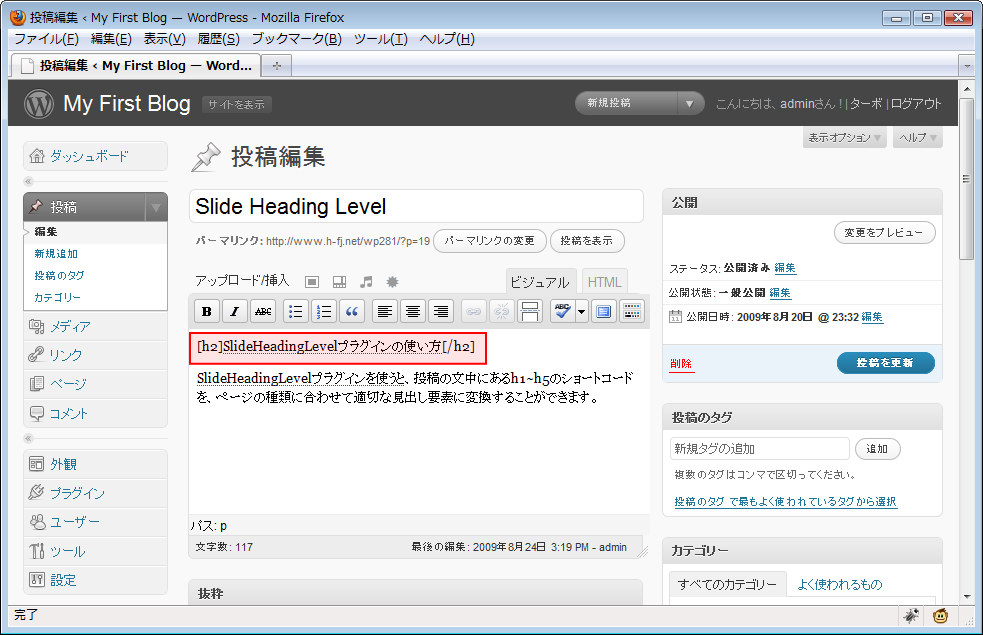Viewport: 983px width, 635px height.
Task: Open 投稿のタグ in the Posts submenu
Action: [59, 275]
